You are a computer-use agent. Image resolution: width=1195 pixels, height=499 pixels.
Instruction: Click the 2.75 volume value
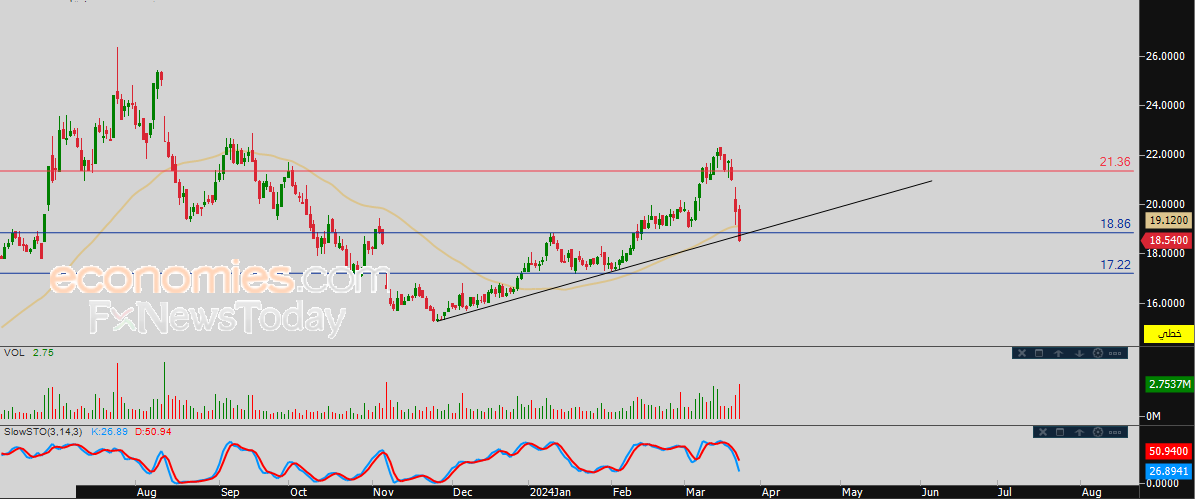pos(43,353)
